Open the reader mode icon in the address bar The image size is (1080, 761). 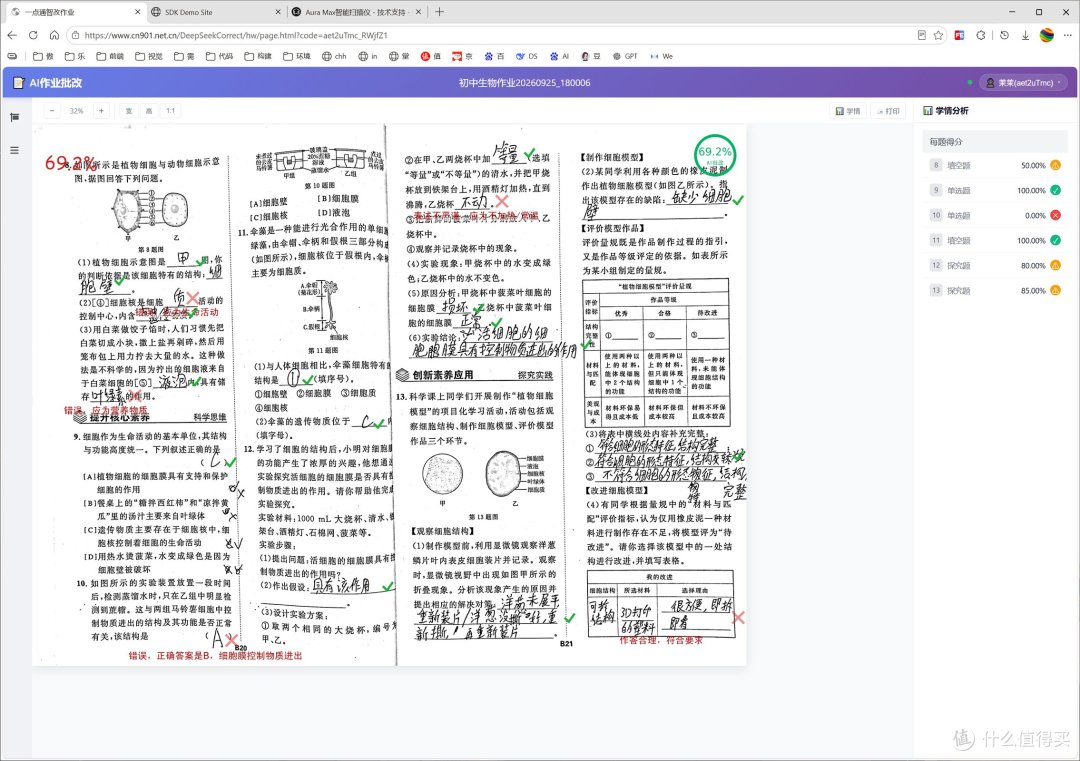pyautogui.click(x=922, y=35)
